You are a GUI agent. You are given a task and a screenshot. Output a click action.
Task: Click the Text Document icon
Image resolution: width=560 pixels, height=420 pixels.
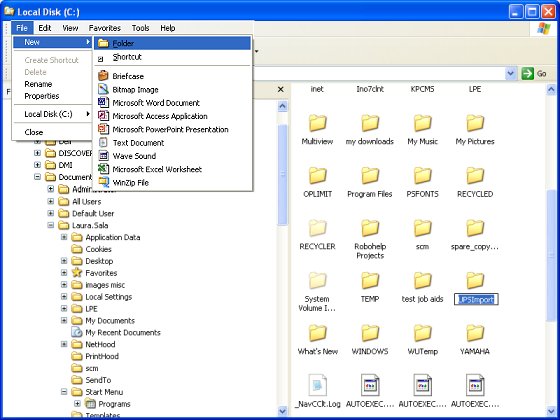coord(103,142)
